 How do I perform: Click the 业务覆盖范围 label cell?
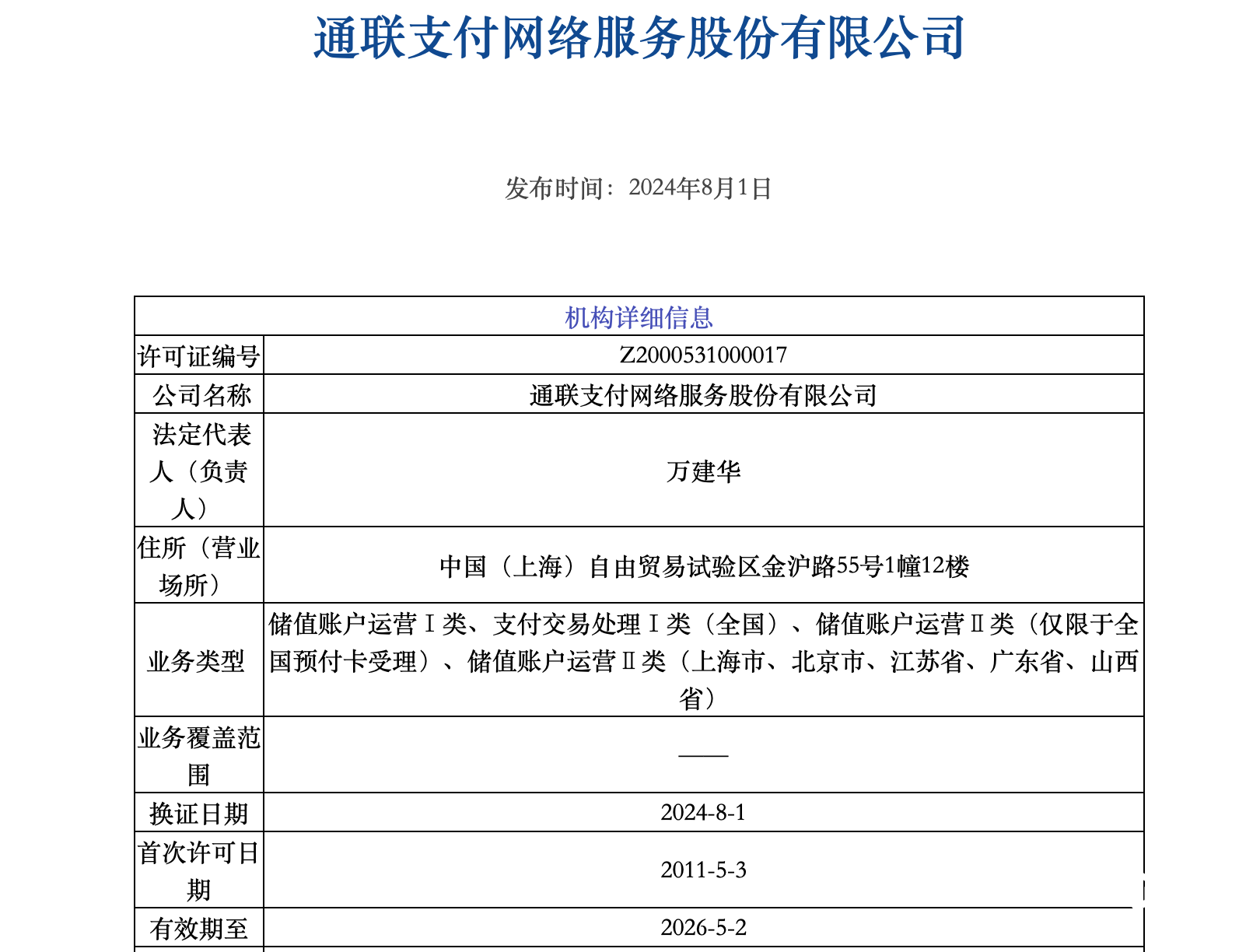pos(199,755)
